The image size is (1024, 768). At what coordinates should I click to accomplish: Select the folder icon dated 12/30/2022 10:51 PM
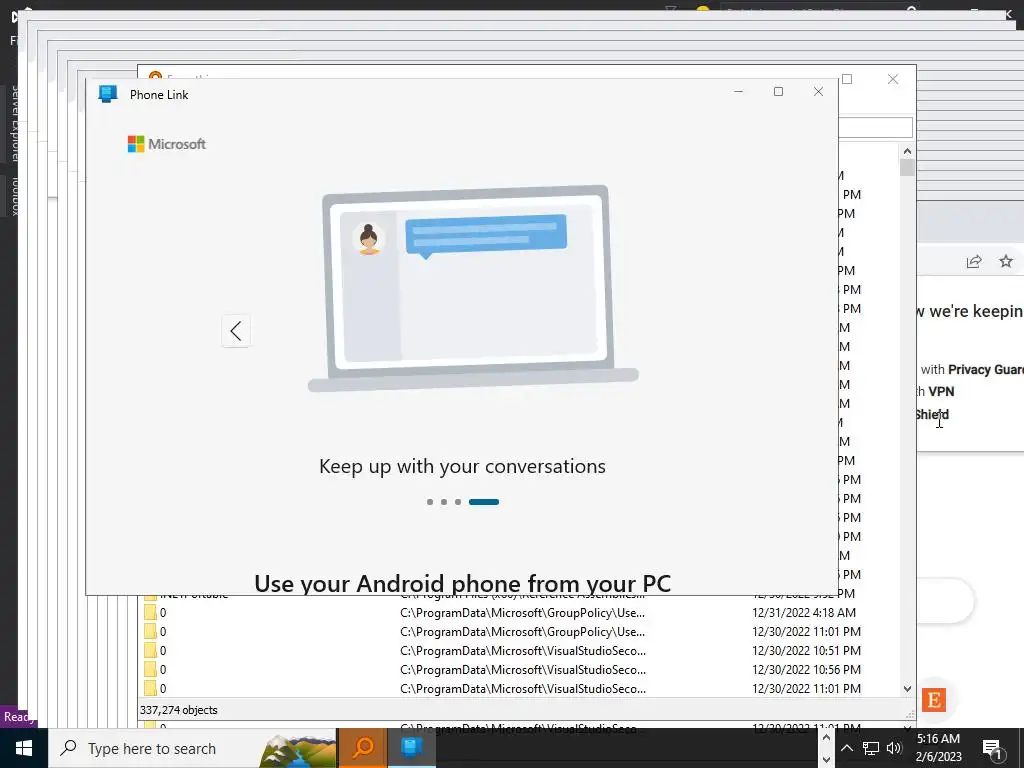point(150,650)
